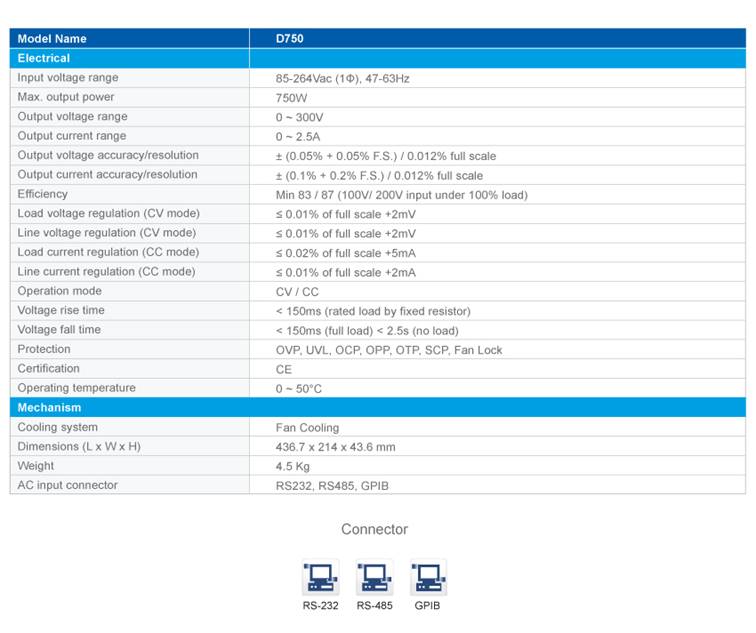
Task: Click the RS232, RS485, GPIB connector value
Action: pos(332,486)
